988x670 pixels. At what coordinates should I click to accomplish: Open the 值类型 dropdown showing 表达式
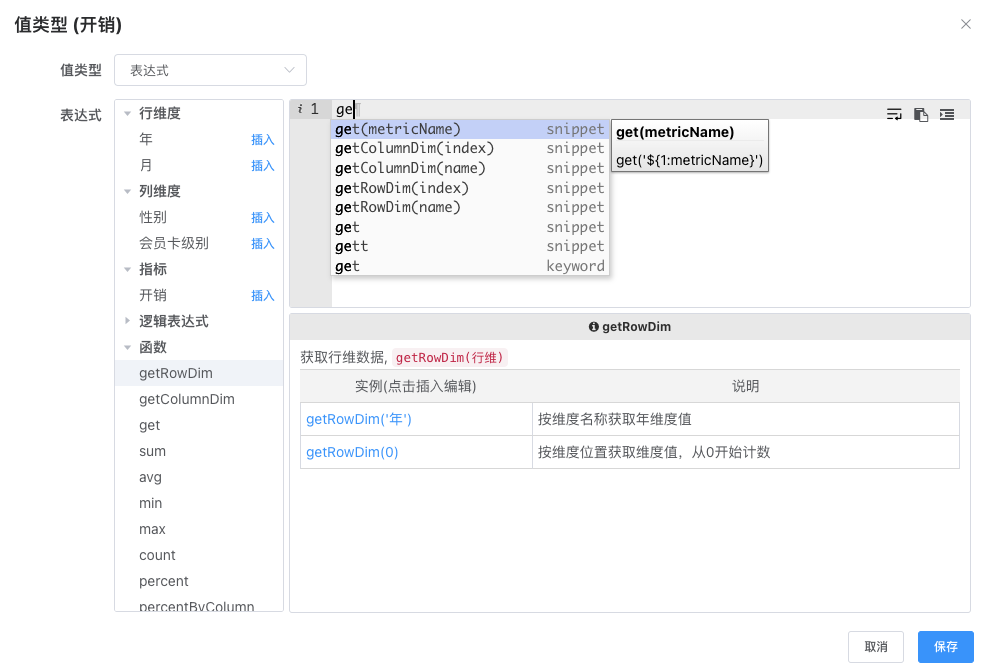pos(210,70)
